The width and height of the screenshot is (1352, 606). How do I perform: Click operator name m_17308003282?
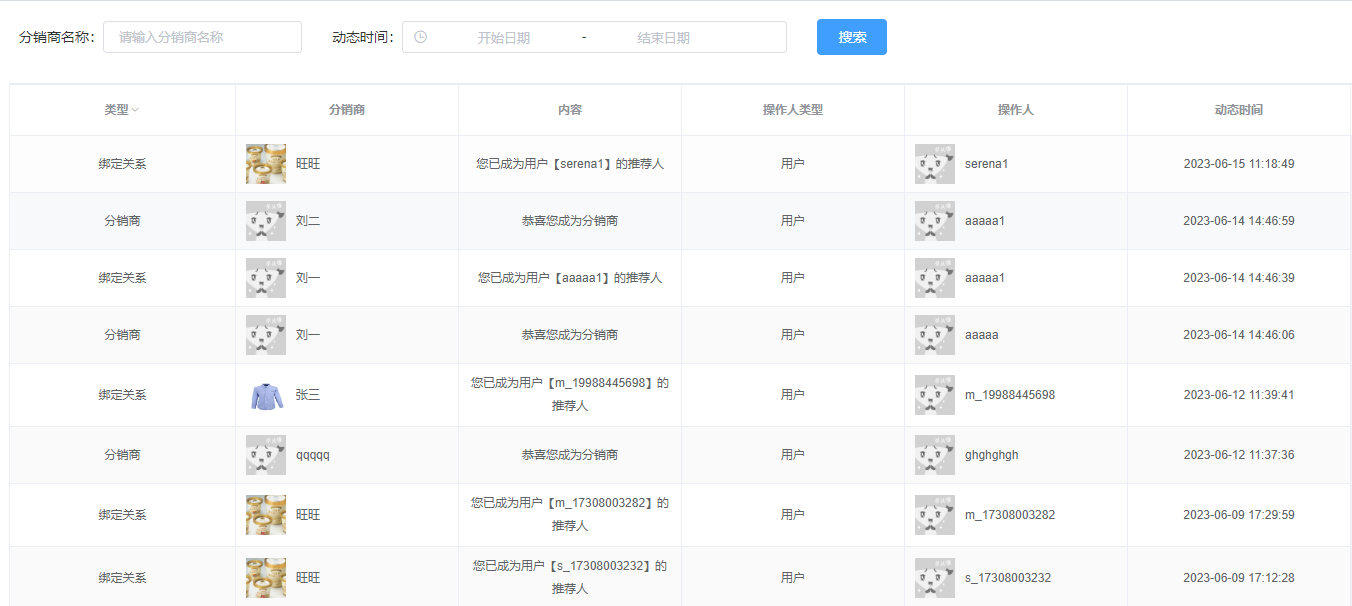pyautogui.click(x=1010, y=515)
